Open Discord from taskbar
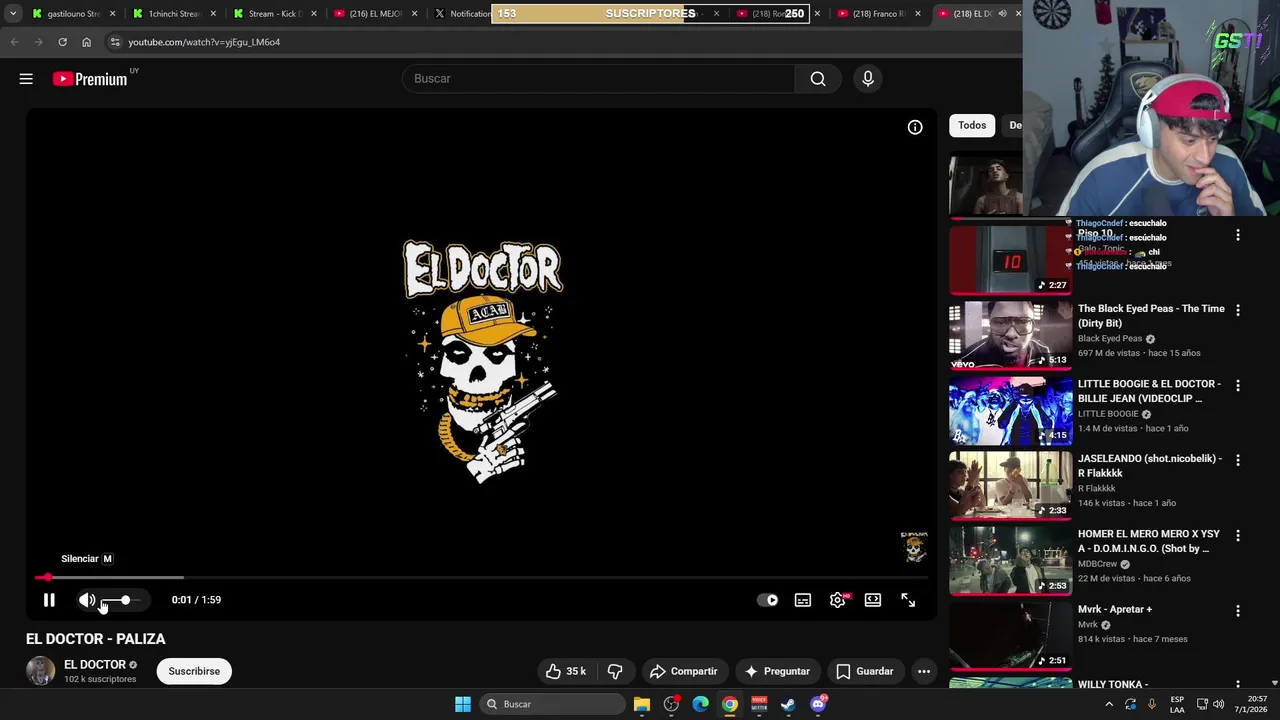1280x720 pixels. (818, 704)
